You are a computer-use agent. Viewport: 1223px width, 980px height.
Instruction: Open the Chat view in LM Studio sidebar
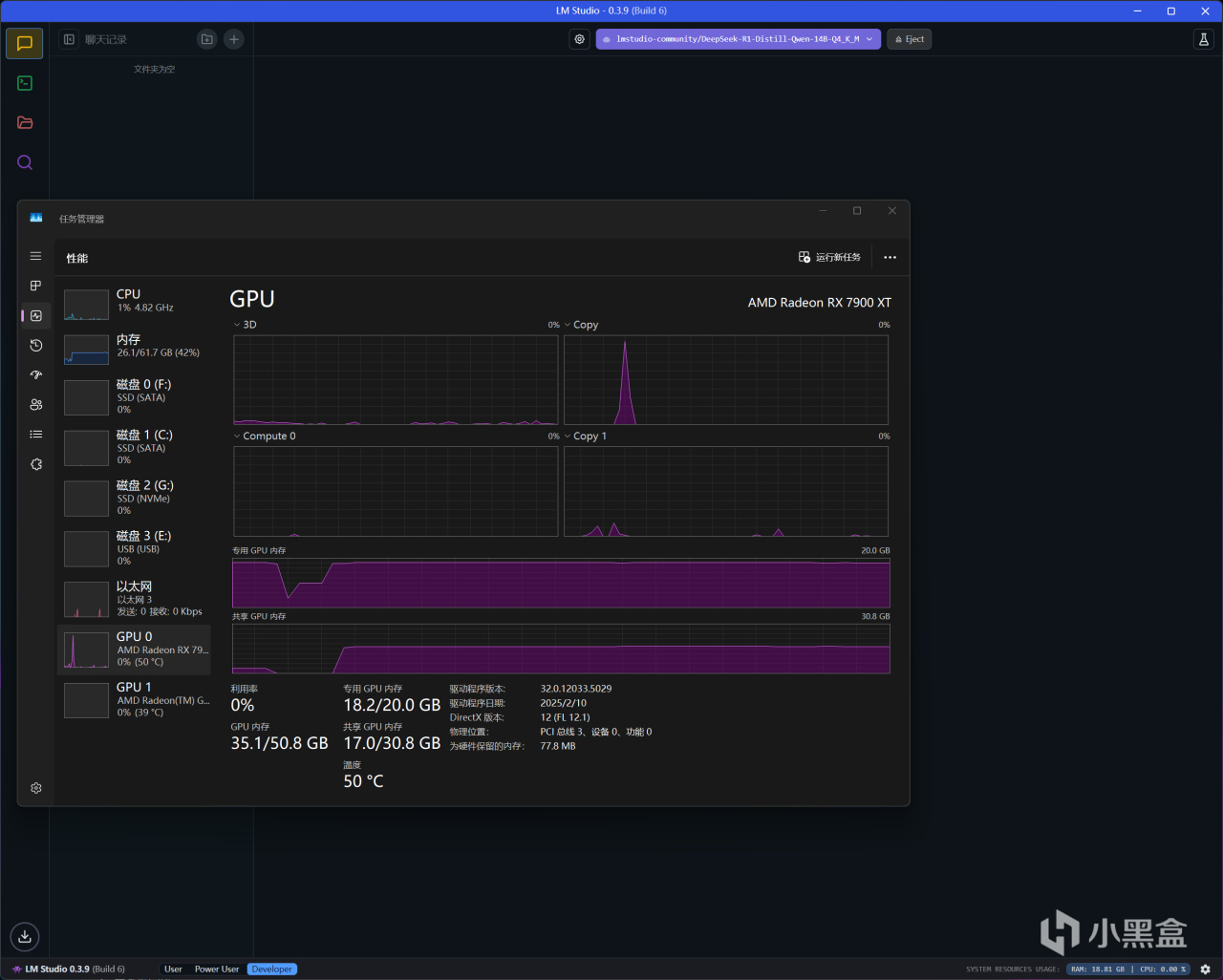coord(25,43)
